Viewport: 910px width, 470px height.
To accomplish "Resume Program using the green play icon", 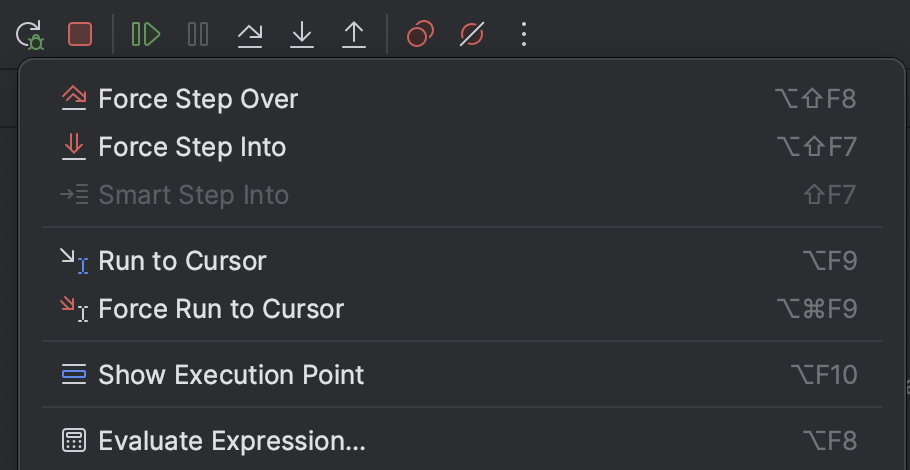I will 145,35.
